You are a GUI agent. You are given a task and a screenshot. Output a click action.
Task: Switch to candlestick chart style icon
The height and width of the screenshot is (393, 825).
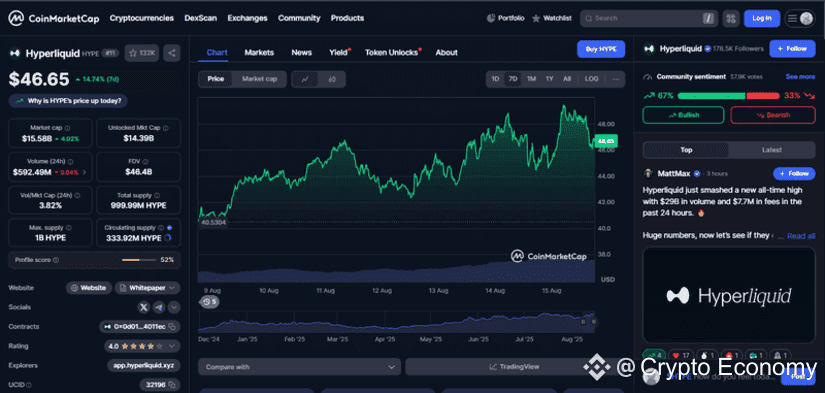pos(332,79)
